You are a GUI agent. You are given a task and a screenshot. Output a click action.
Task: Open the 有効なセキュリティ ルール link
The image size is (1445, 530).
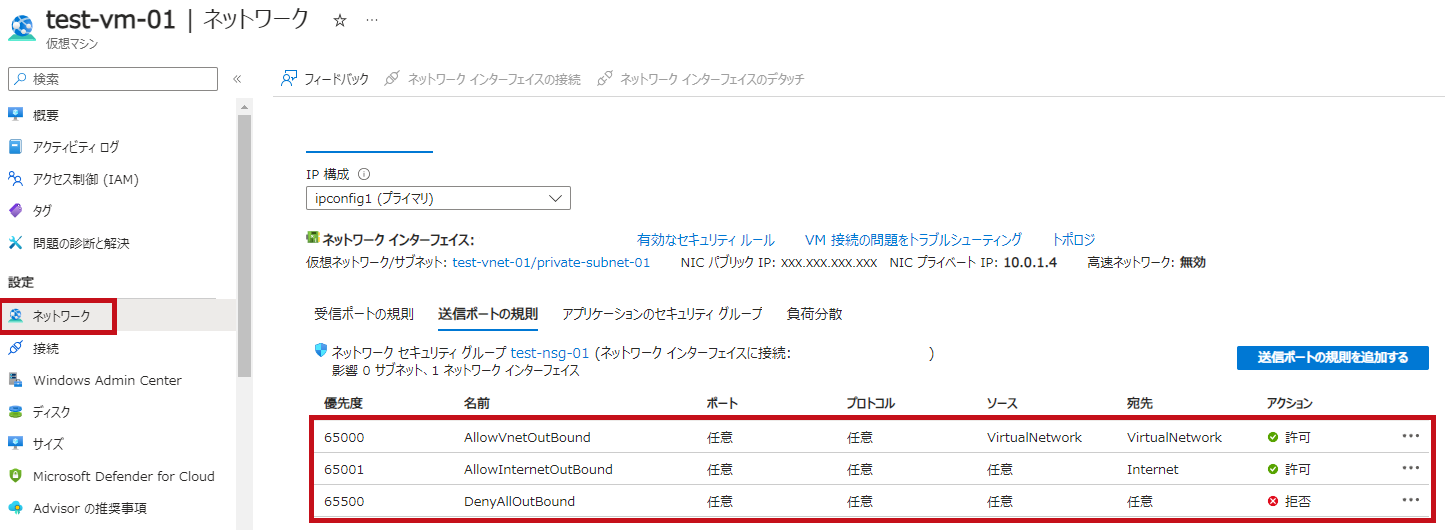[x=706, y=240]
